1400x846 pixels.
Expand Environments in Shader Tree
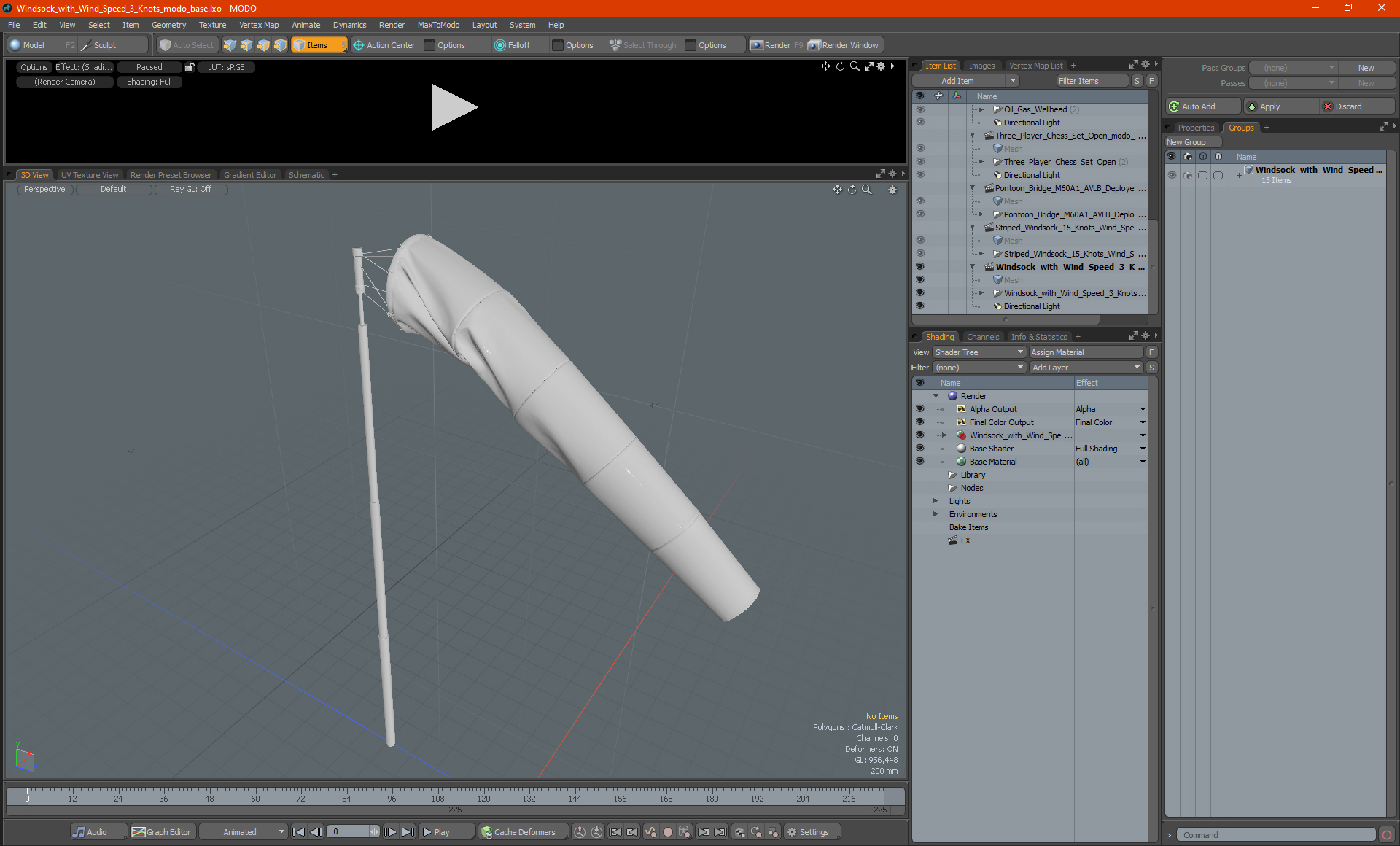(x=936, y=514)
